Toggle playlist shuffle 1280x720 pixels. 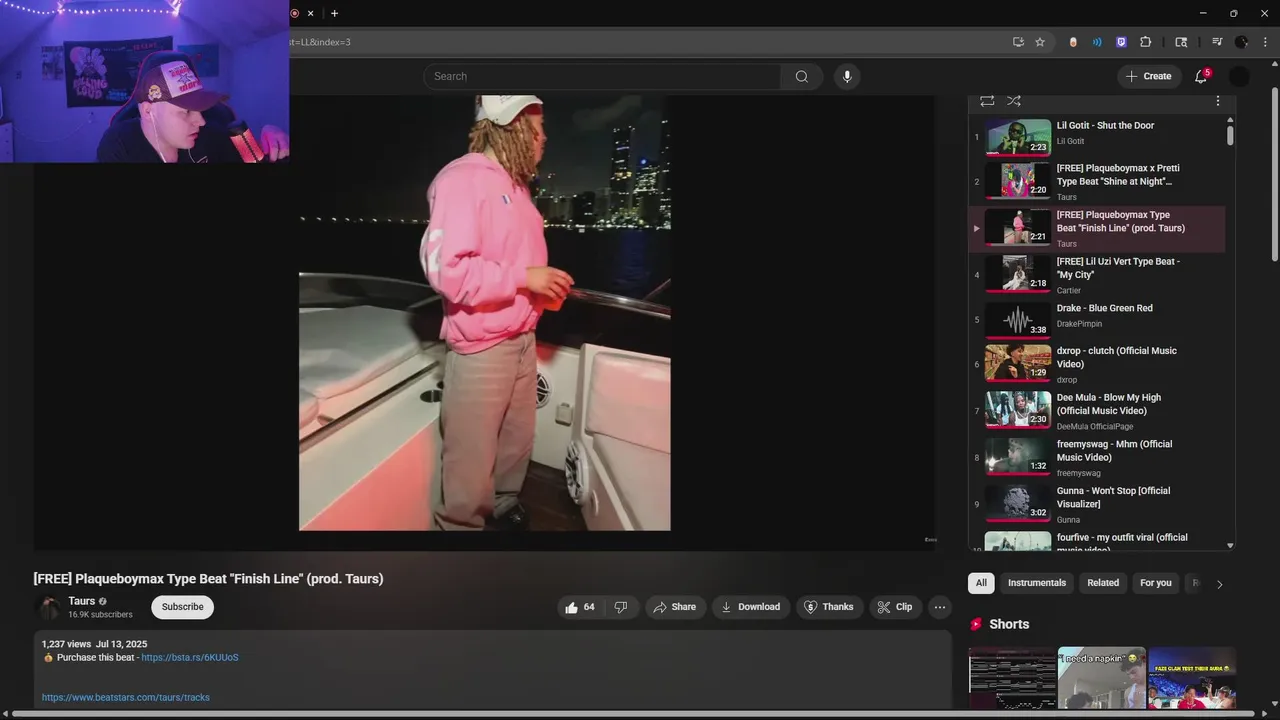1014,101
